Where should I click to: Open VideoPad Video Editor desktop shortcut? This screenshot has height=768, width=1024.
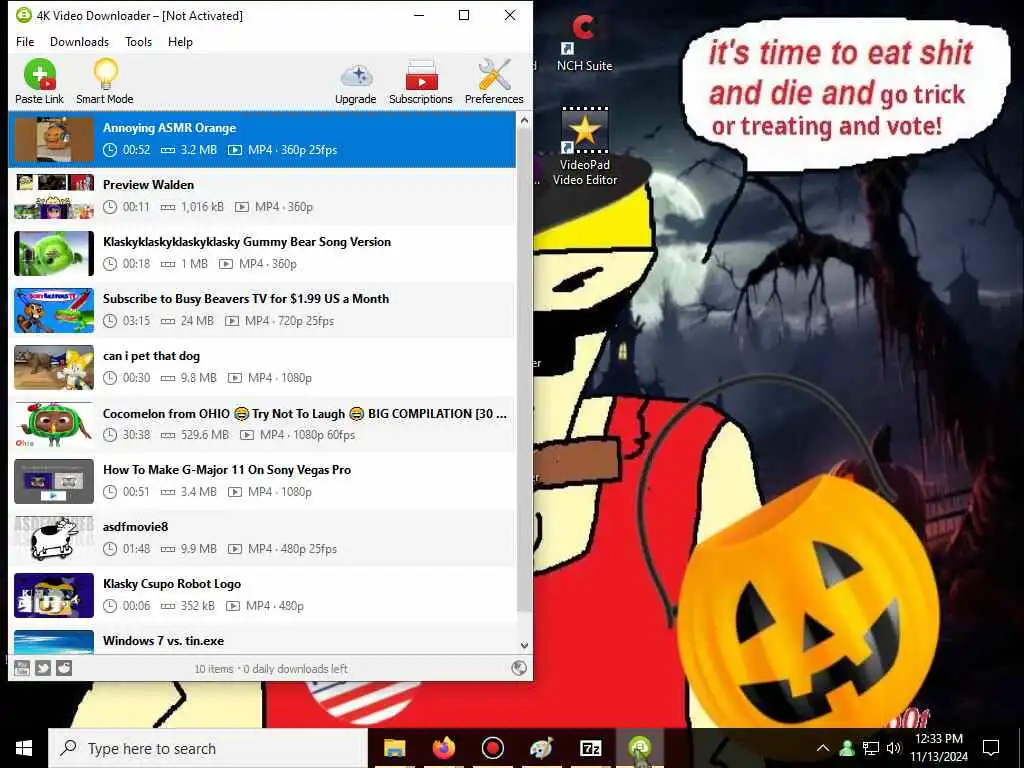tap(584, 147)
